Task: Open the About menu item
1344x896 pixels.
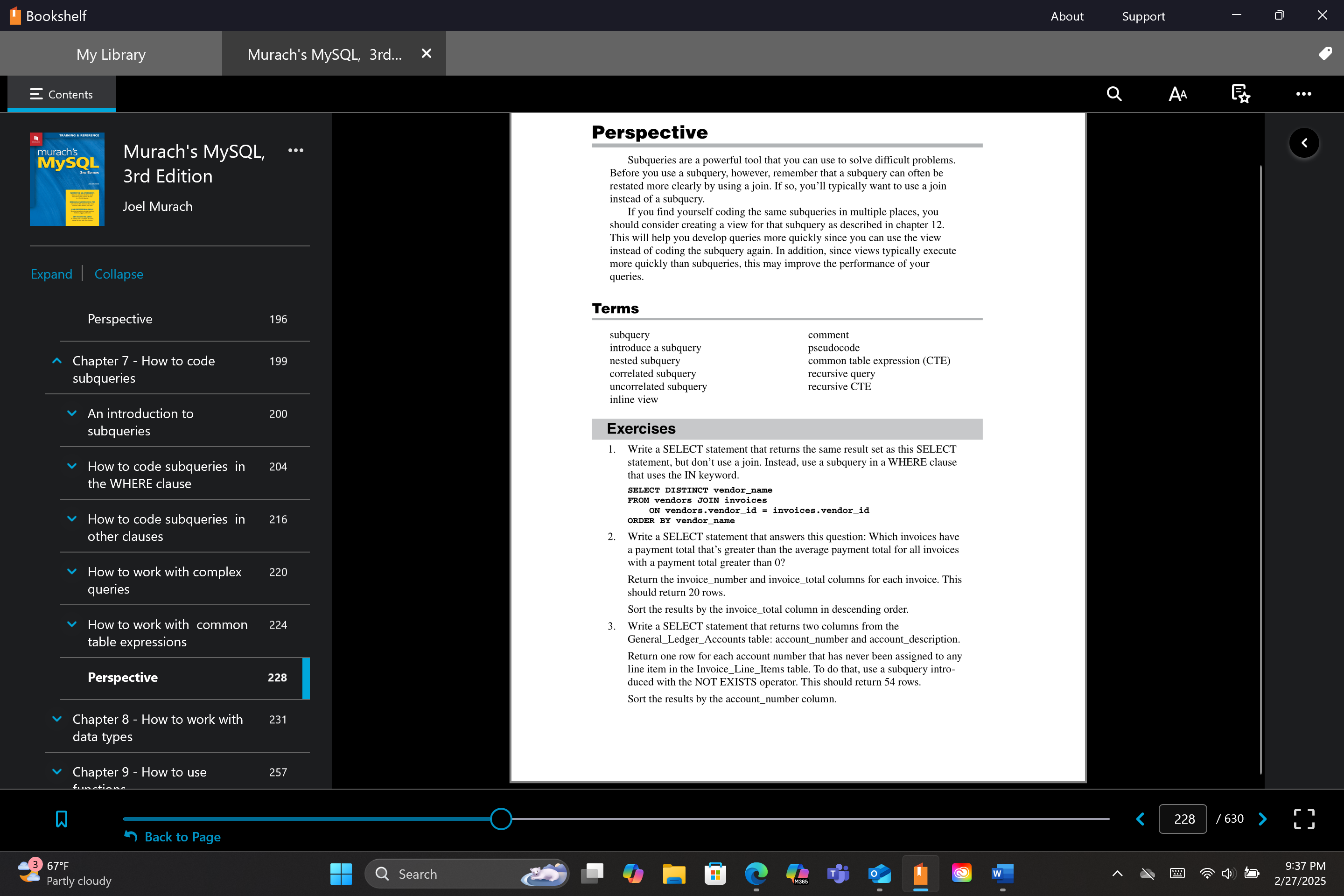Action: (x=1067, y=16)
